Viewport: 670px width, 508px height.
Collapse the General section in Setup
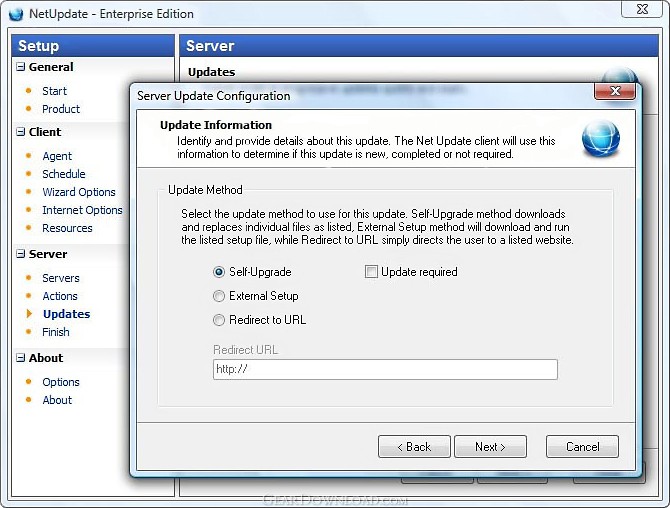[20, 67]
